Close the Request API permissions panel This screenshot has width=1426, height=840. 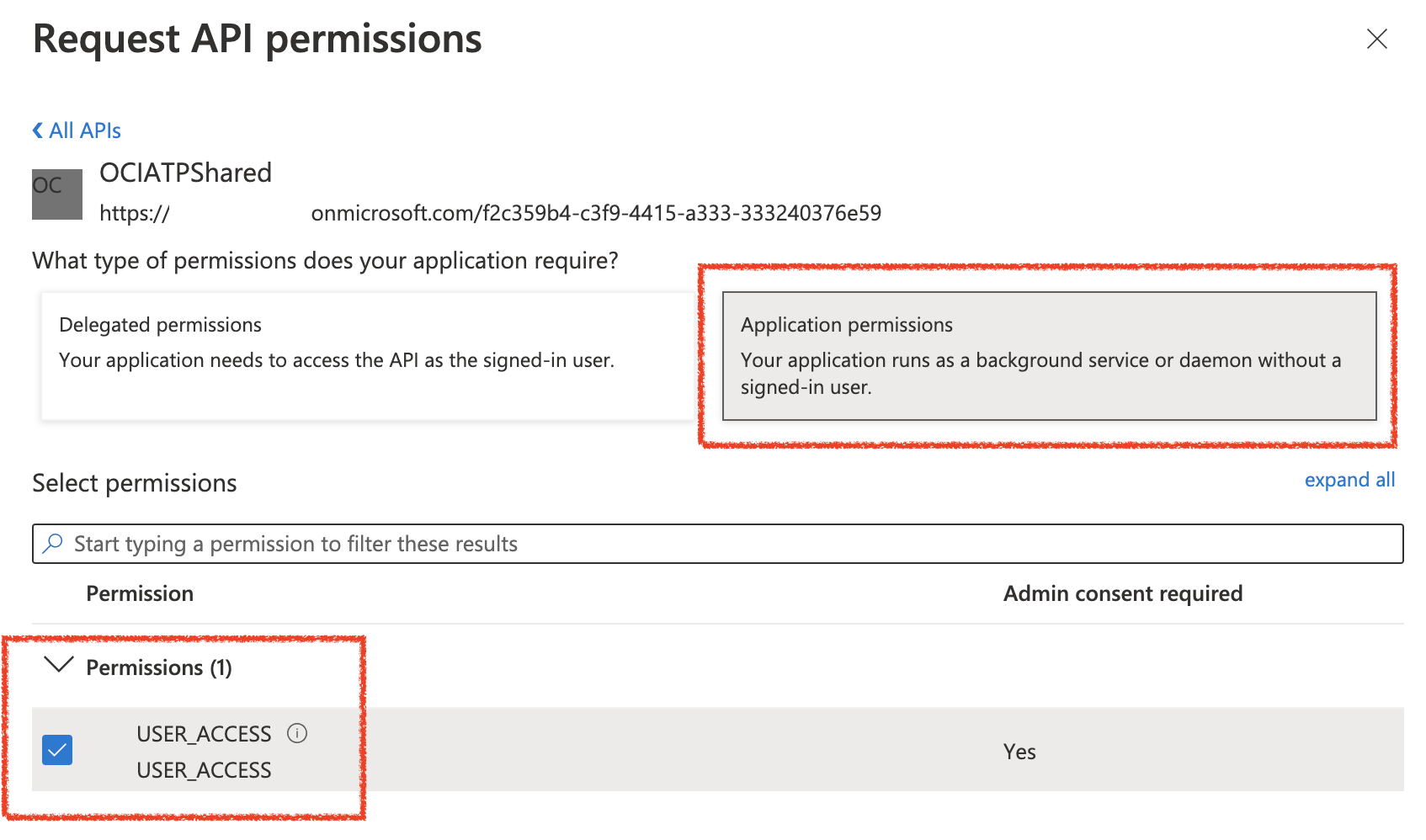click(x=1377, y=40)
